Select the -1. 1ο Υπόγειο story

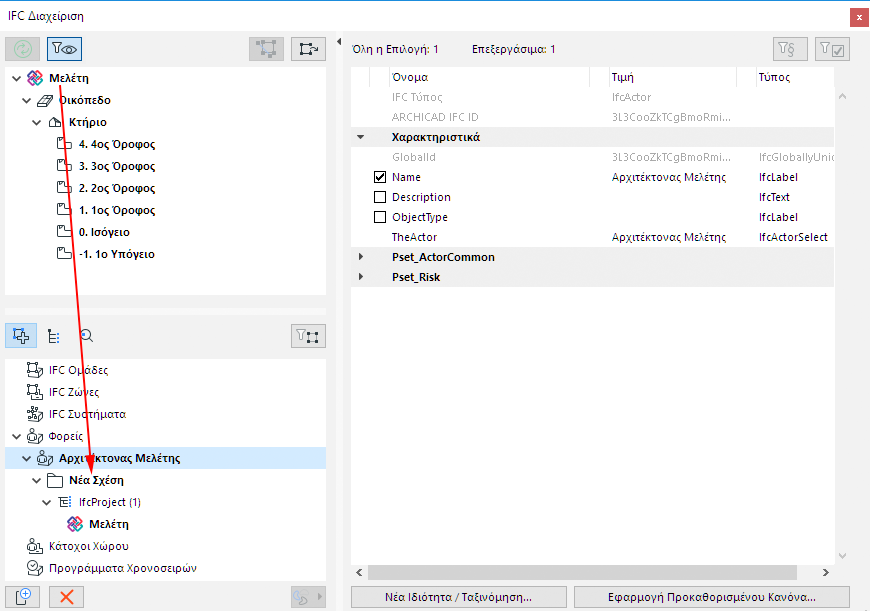pos(117,254)
